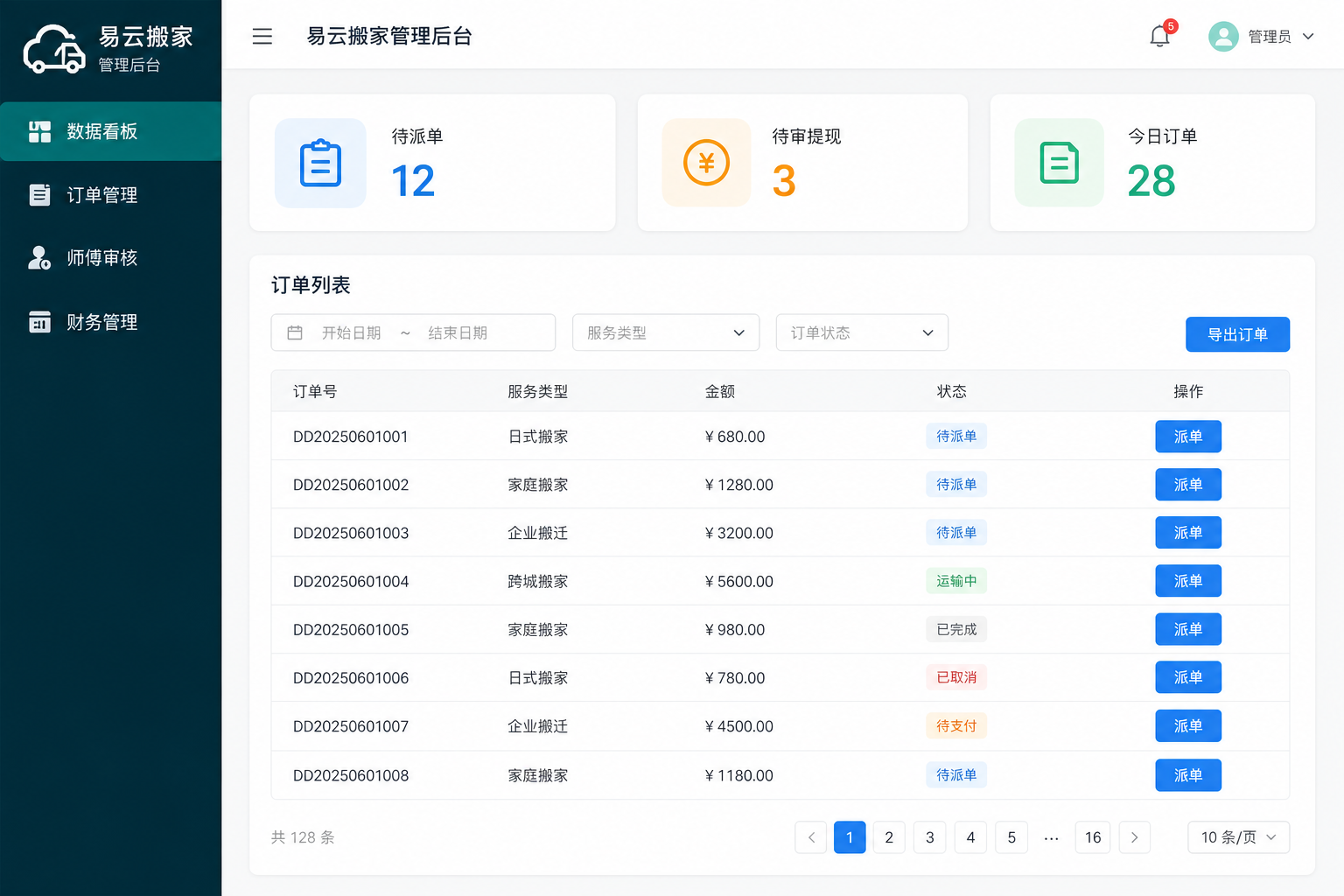Open the 服务类型 filter dropdown

click(666, 332)
